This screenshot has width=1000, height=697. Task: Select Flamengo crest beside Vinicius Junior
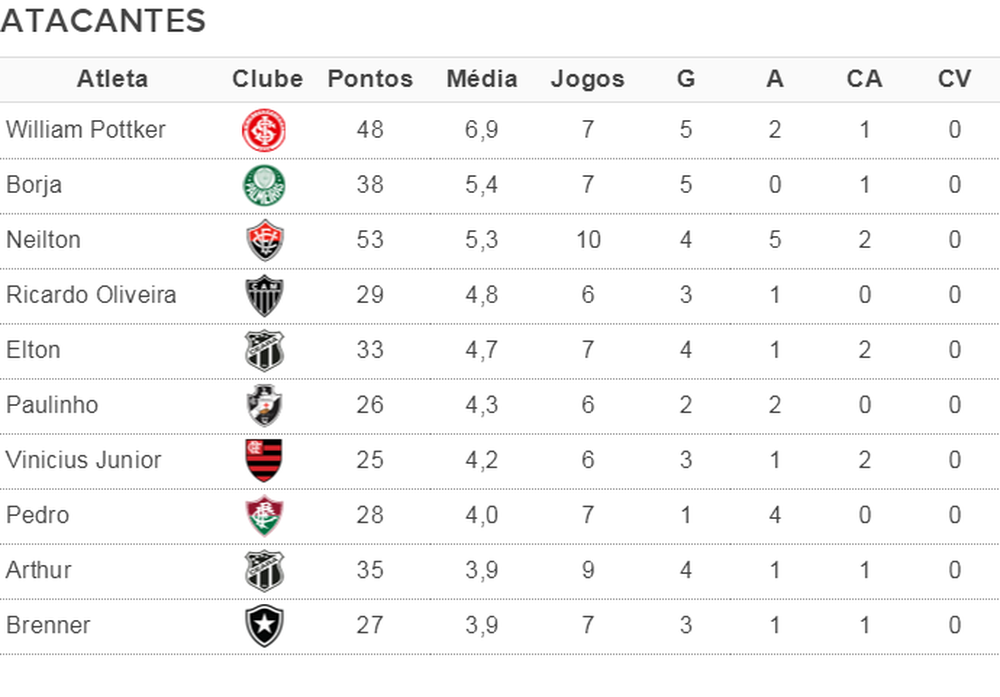click(265, 460)
